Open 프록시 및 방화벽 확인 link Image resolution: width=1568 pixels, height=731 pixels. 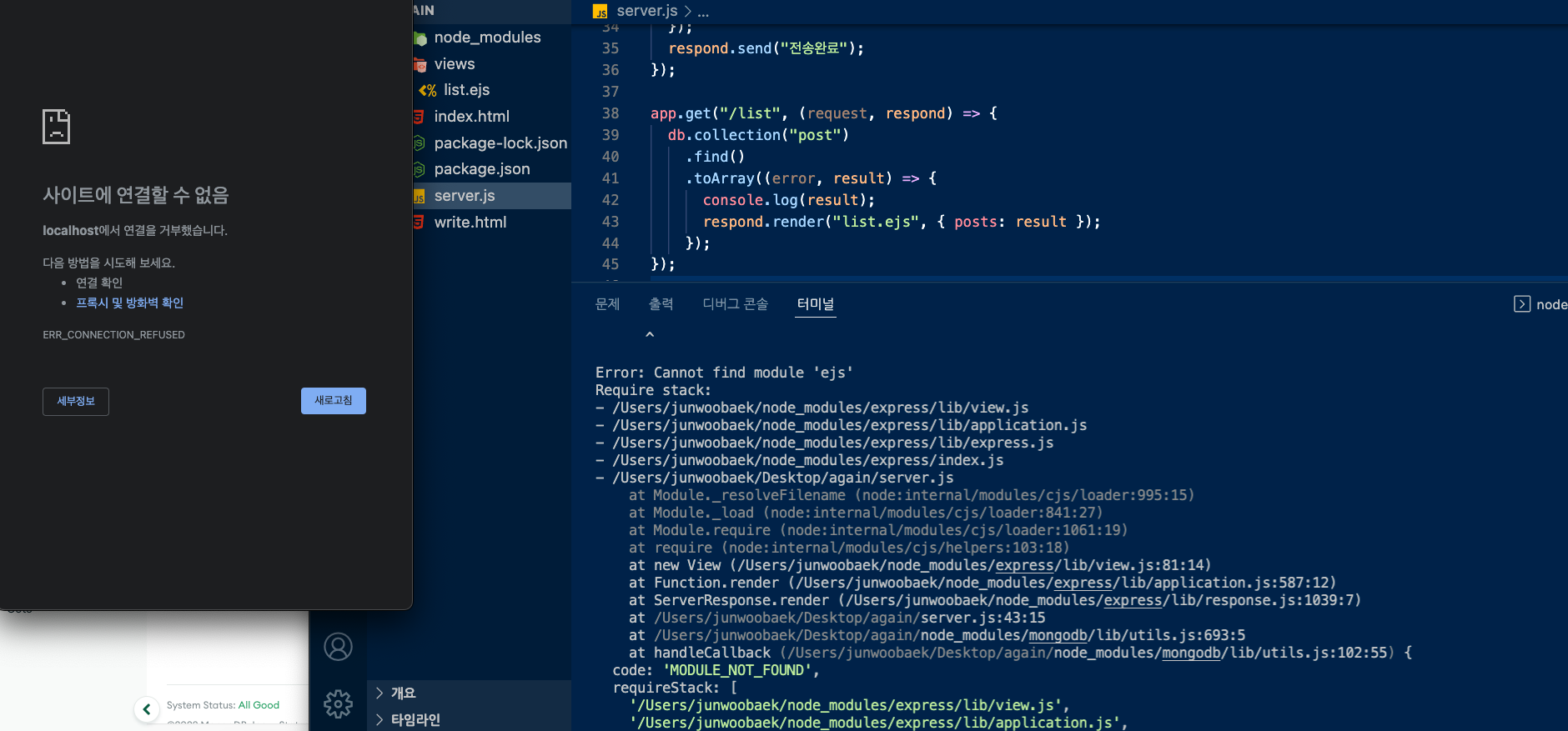pyautogui.click(x=129, y=303)
